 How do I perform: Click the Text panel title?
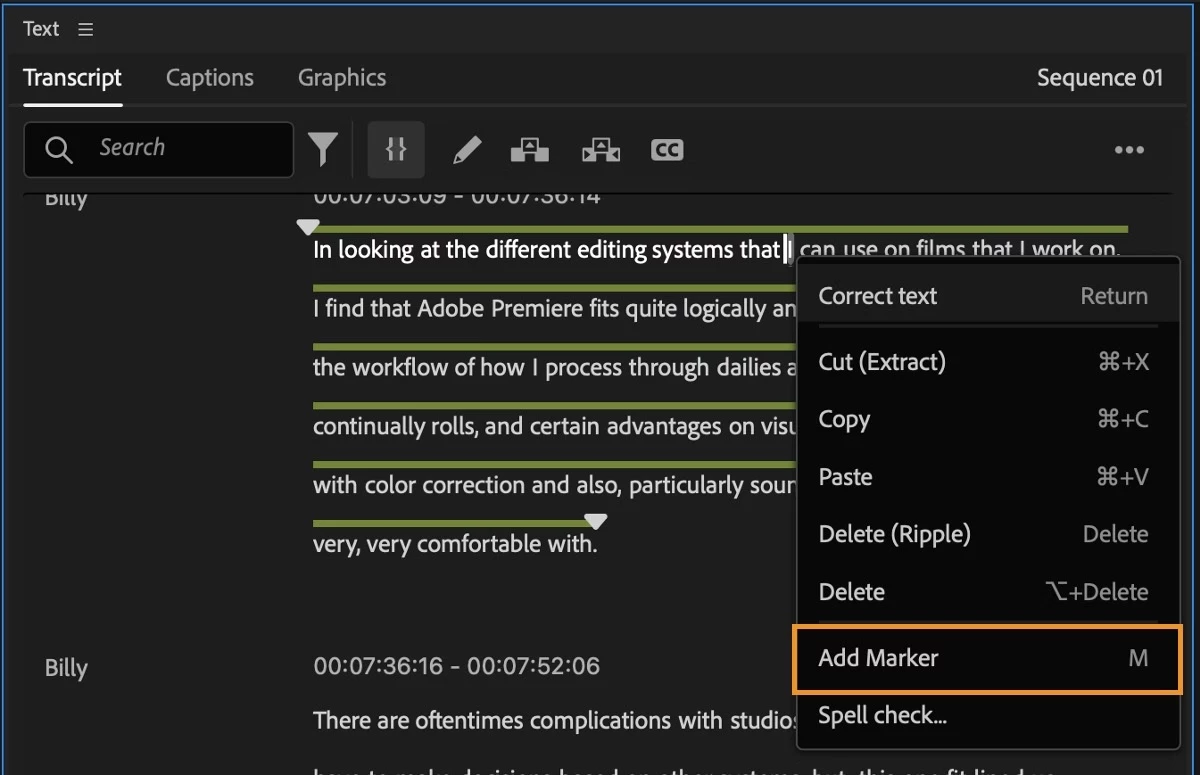click(41, 29)
